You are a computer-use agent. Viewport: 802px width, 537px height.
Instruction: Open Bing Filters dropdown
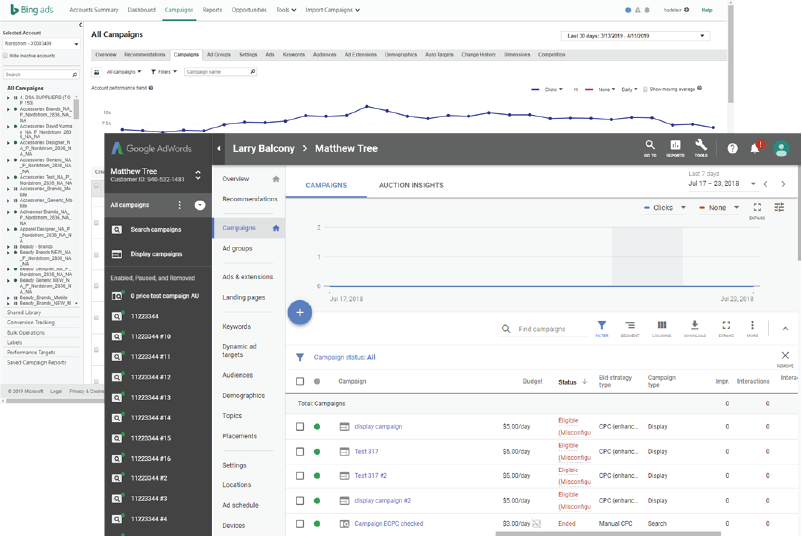(164, 72)
